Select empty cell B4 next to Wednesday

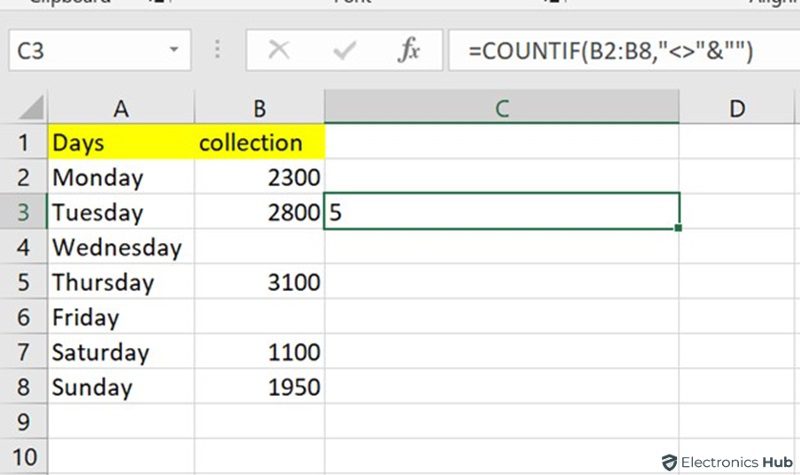(x=259, y=247)
